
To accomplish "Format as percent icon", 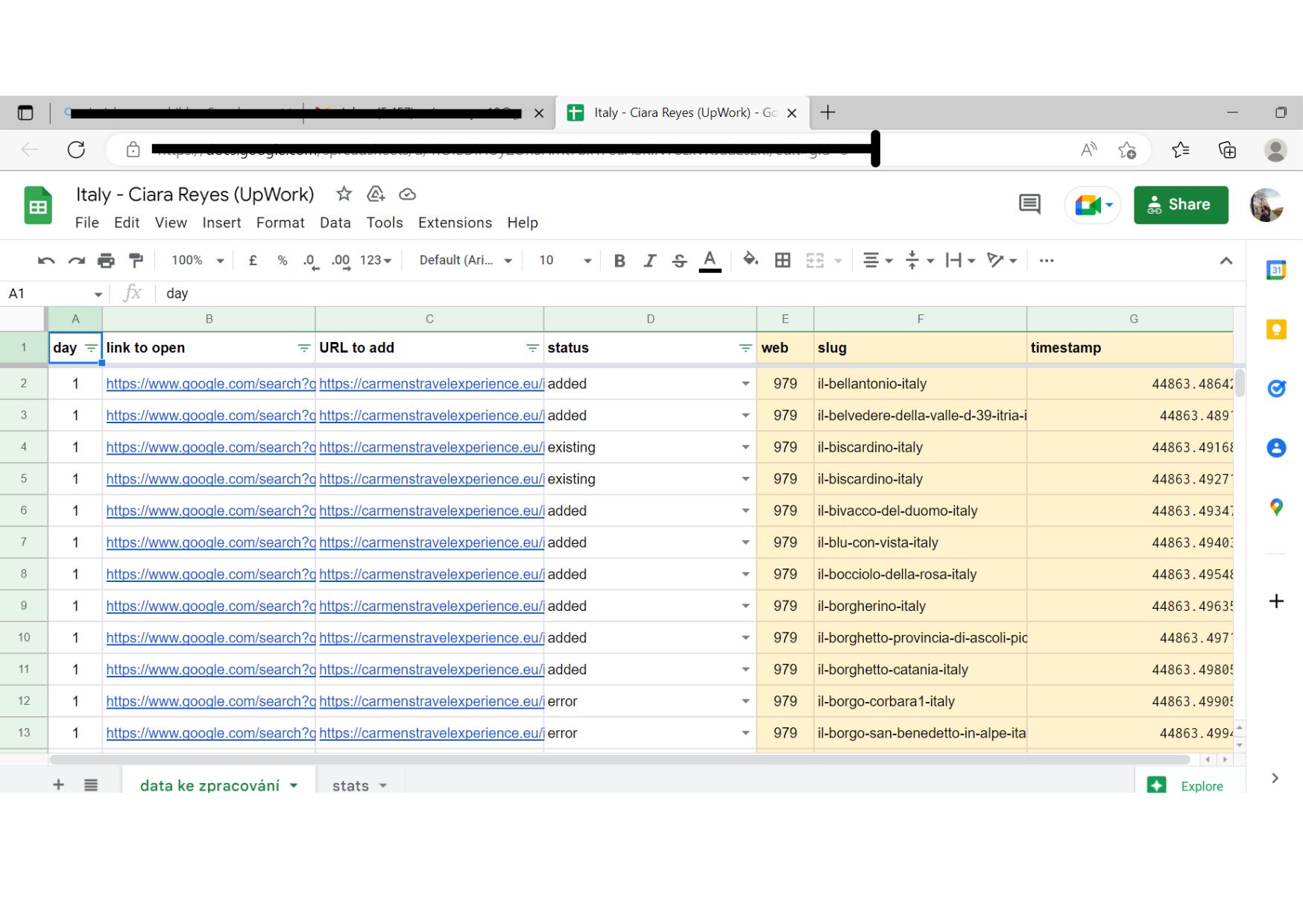I will coord(283,260).
